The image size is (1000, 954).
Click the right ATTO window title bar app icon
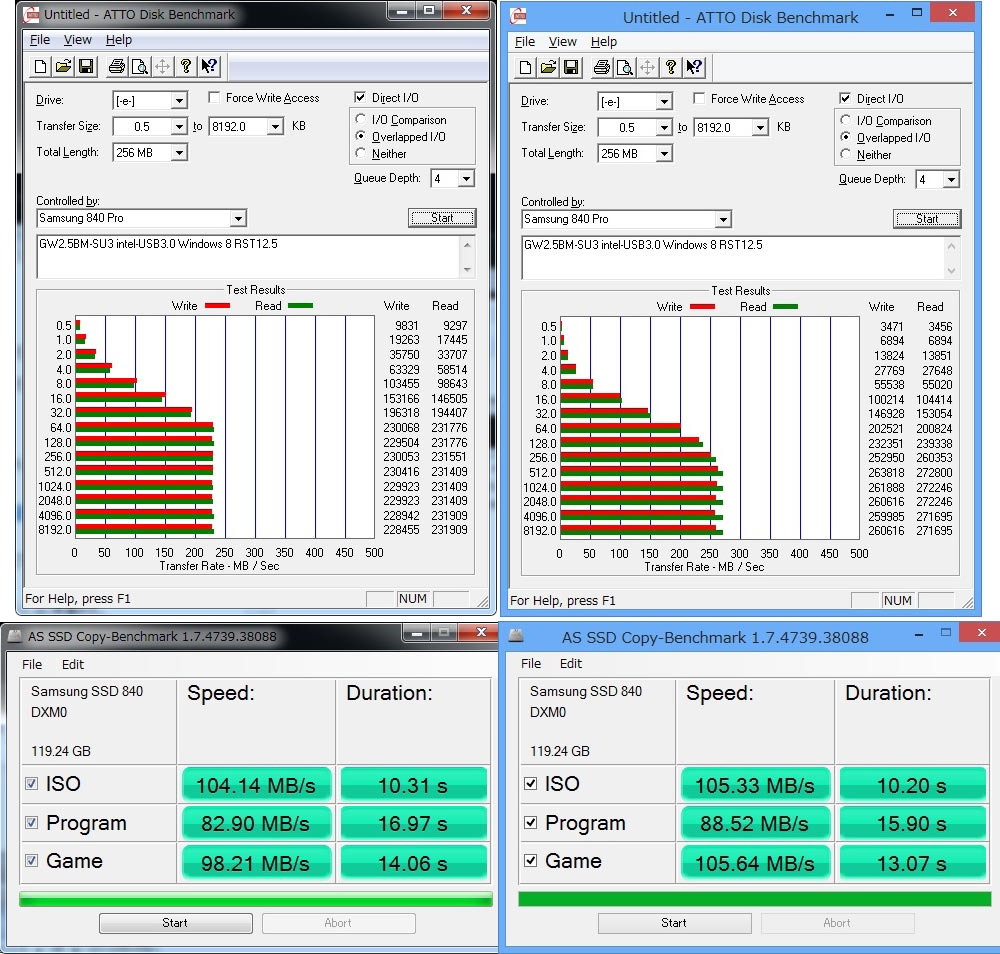[x=518, y=16]
